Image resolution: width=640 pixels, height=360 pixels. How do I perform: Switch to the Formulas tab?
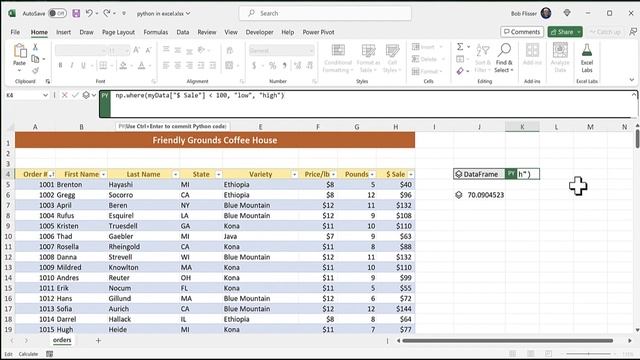point(156,32)
